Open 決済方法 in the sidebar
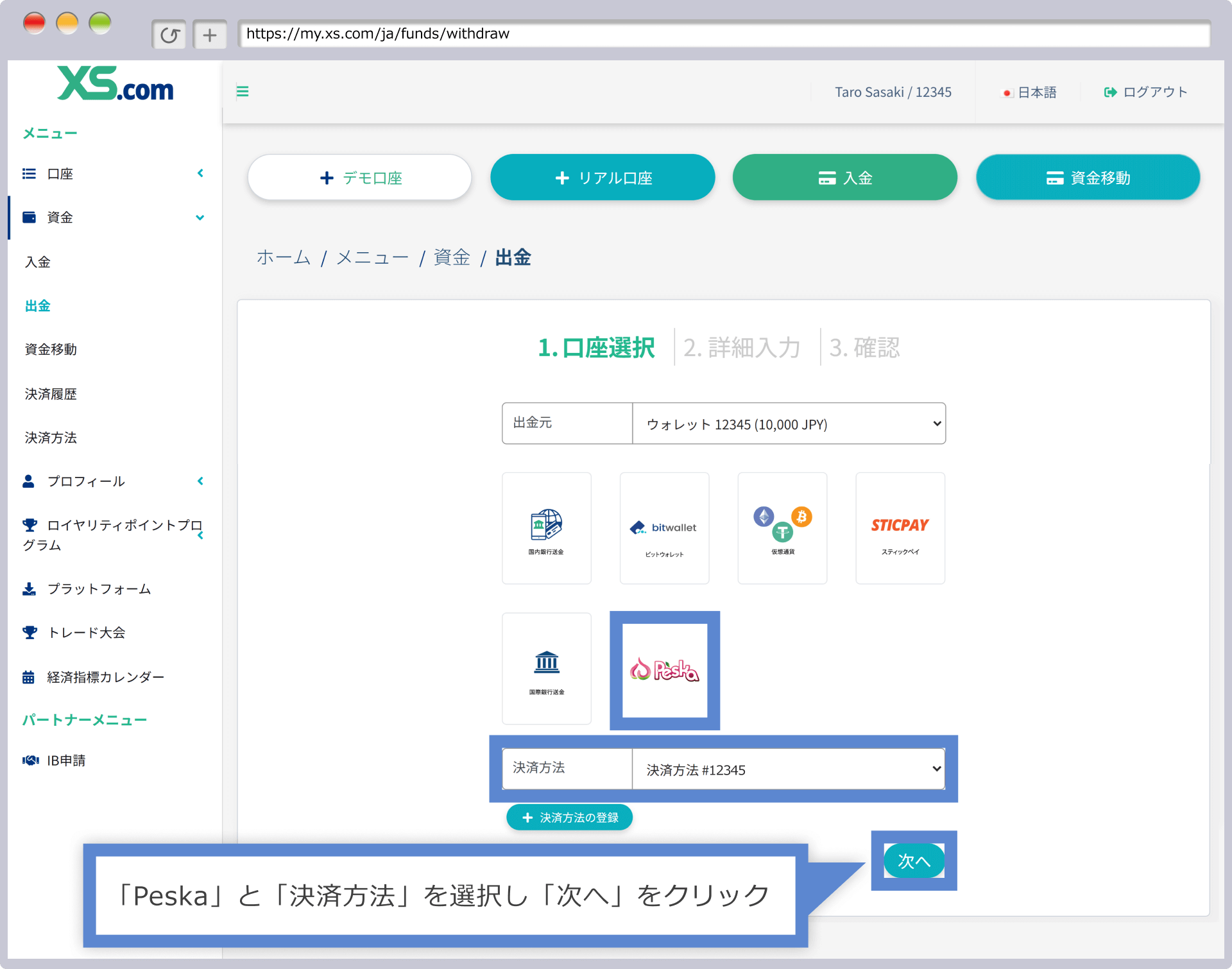 click(x=51, y=438)
